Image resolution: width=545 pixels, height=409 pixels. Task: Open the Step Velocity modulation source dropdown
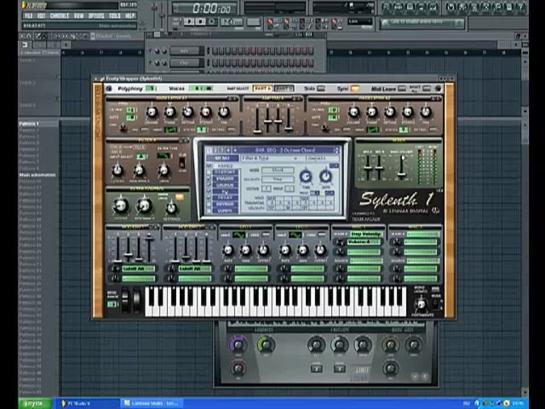click(366, 234)
